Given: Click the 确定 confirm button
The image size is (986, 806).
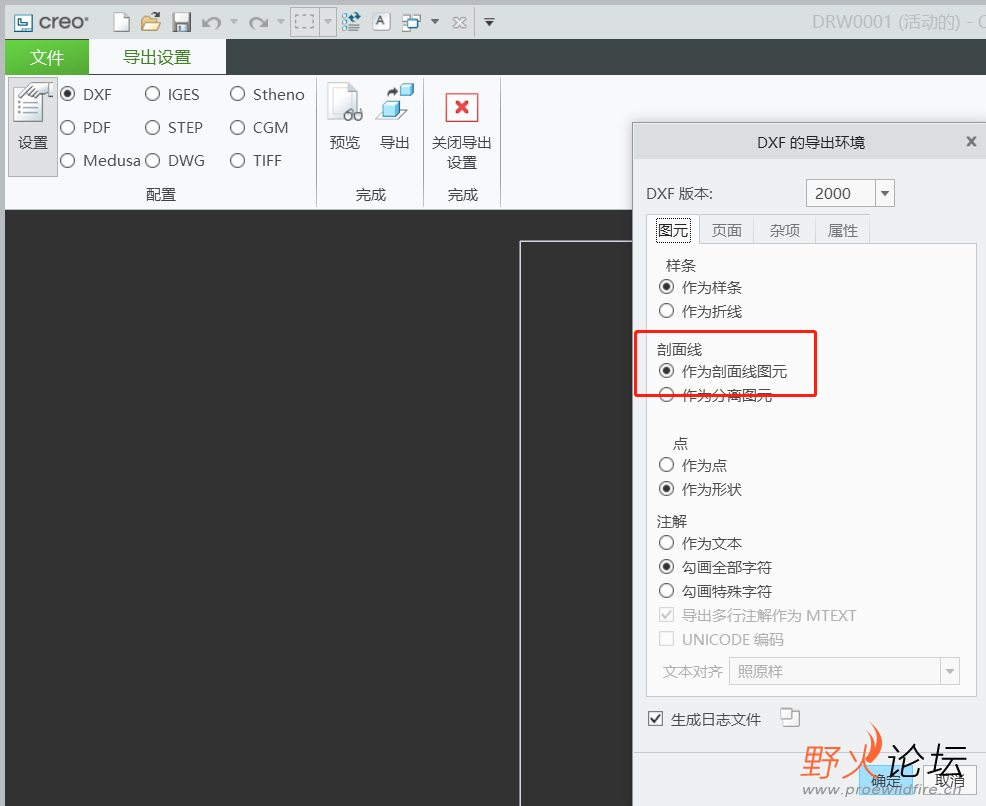Looking at the screenshot, I should point(886,781).
